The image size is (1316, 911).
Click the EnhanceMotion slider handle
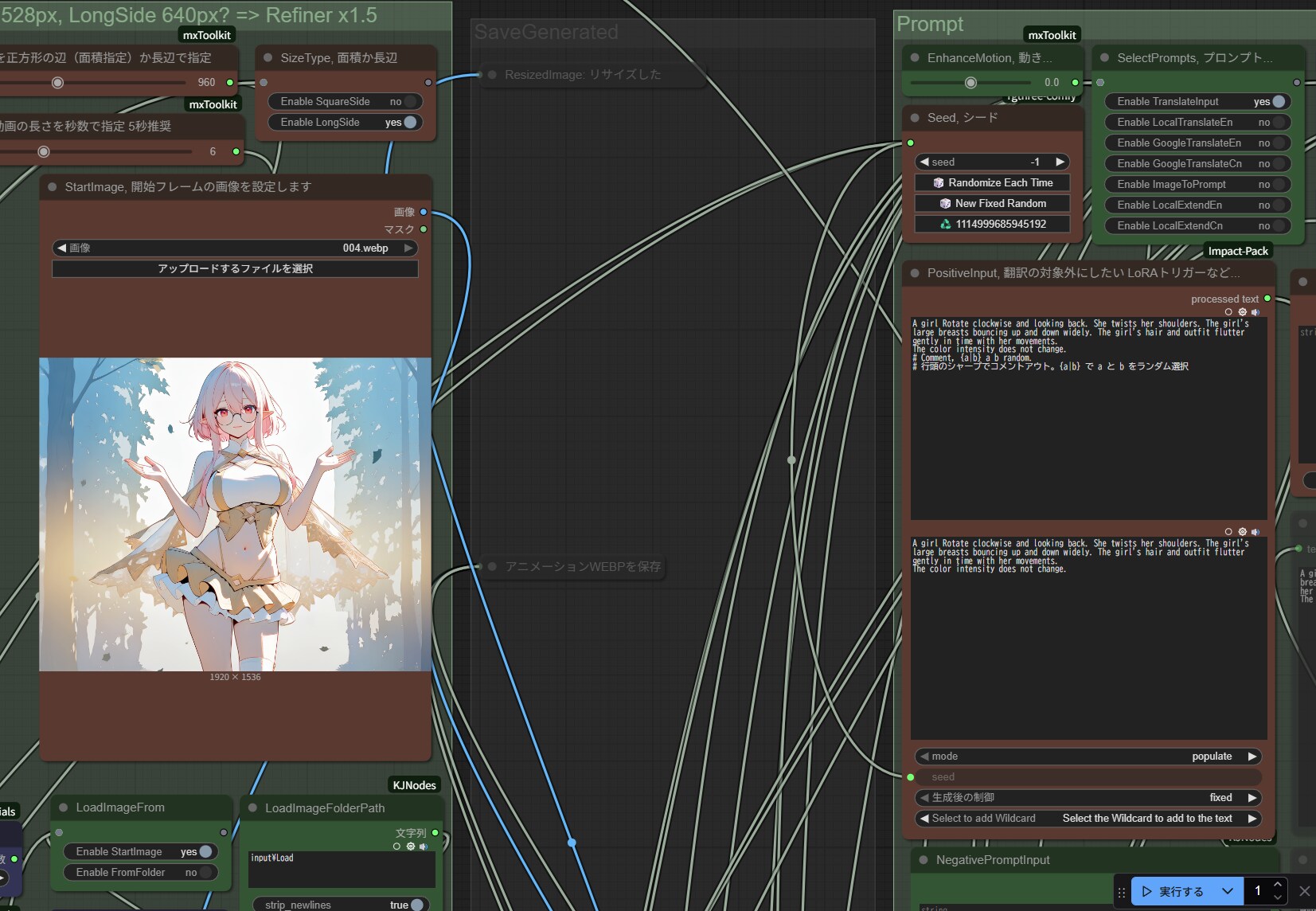click(x=970, y=83)
